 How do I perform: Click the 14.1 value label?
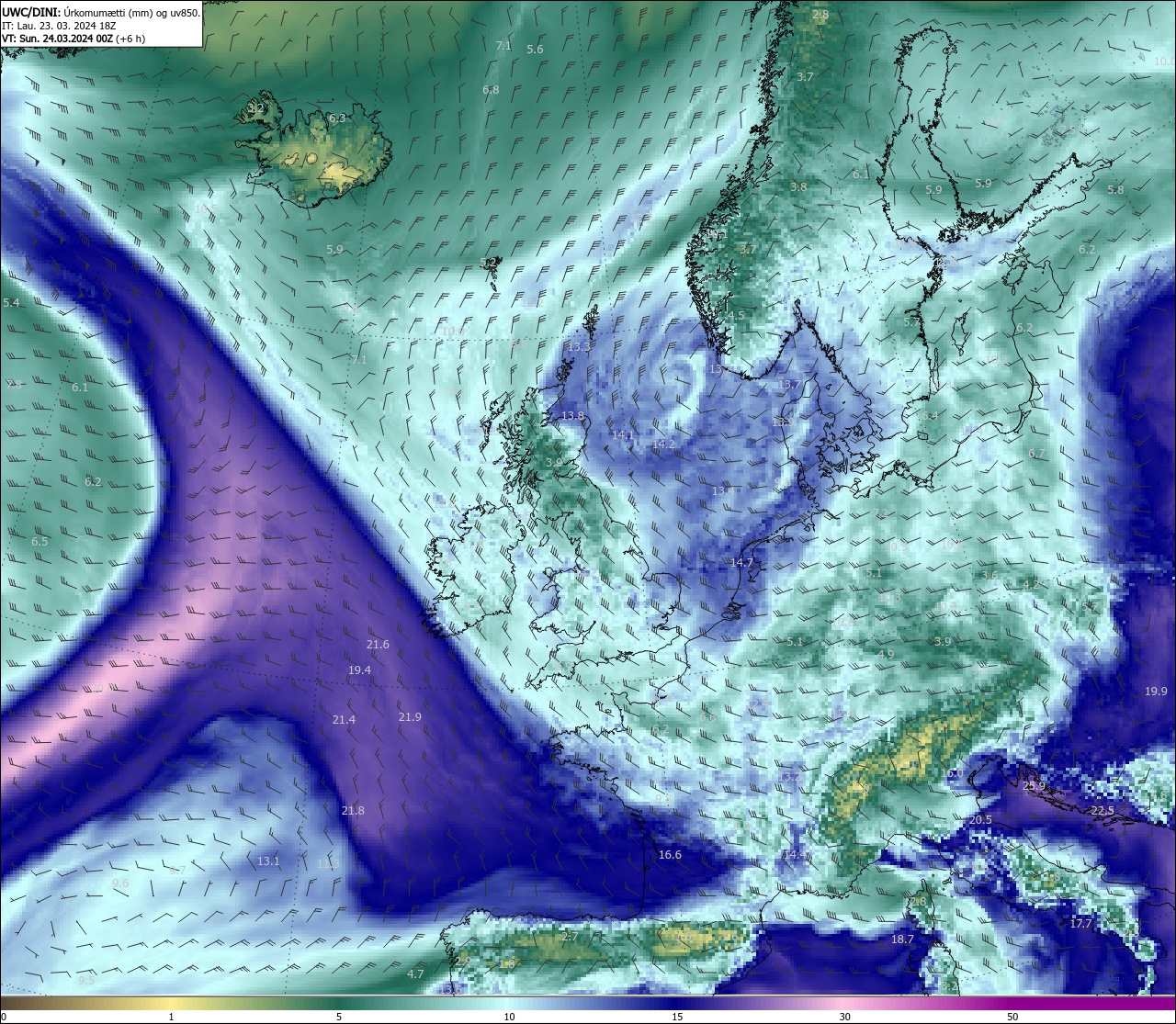(623, 435)
